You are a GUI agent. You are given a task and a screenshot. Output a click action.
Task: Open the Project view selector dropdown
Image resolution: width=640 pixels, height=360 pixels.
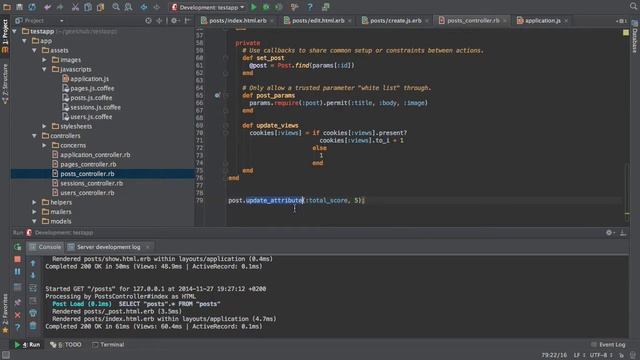(40, 20)
